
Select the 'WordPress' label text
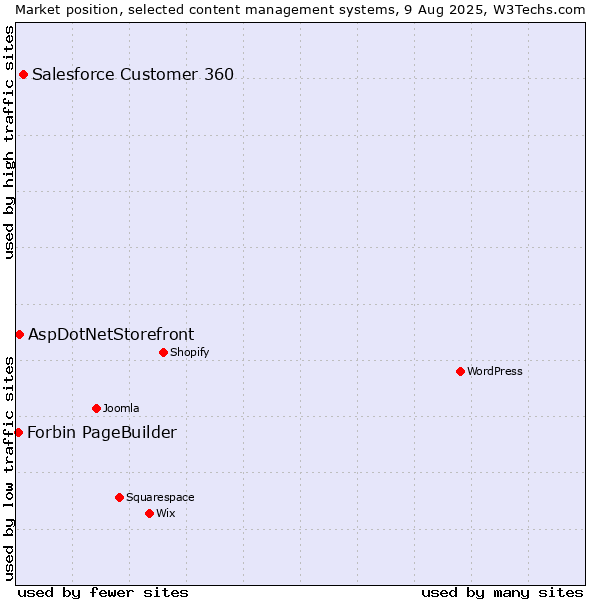tap(494, 371)
